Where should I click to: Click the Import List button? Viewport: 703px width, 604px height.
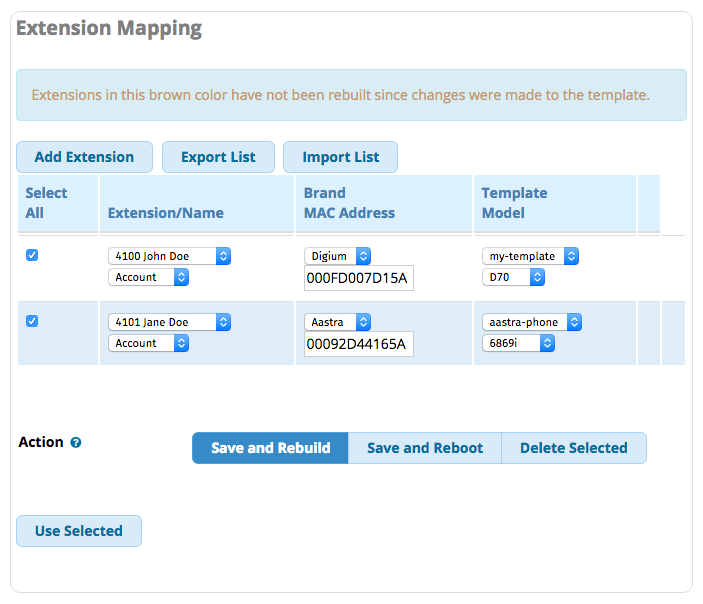(340, 157)
